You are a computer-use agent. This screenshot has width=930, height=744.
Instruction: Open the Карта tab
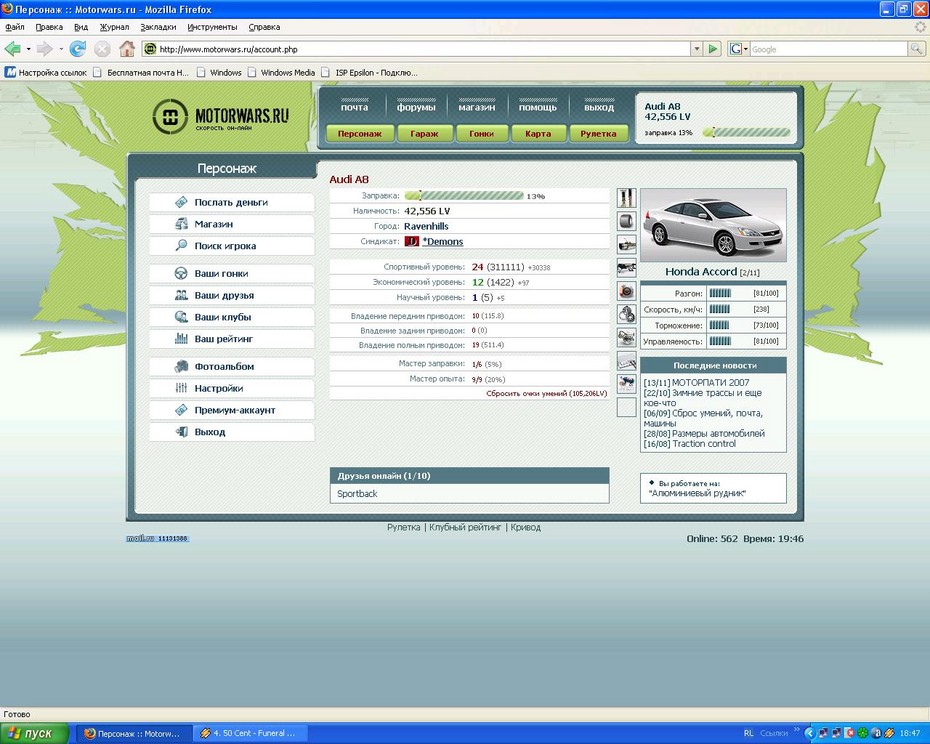point(538,133)
